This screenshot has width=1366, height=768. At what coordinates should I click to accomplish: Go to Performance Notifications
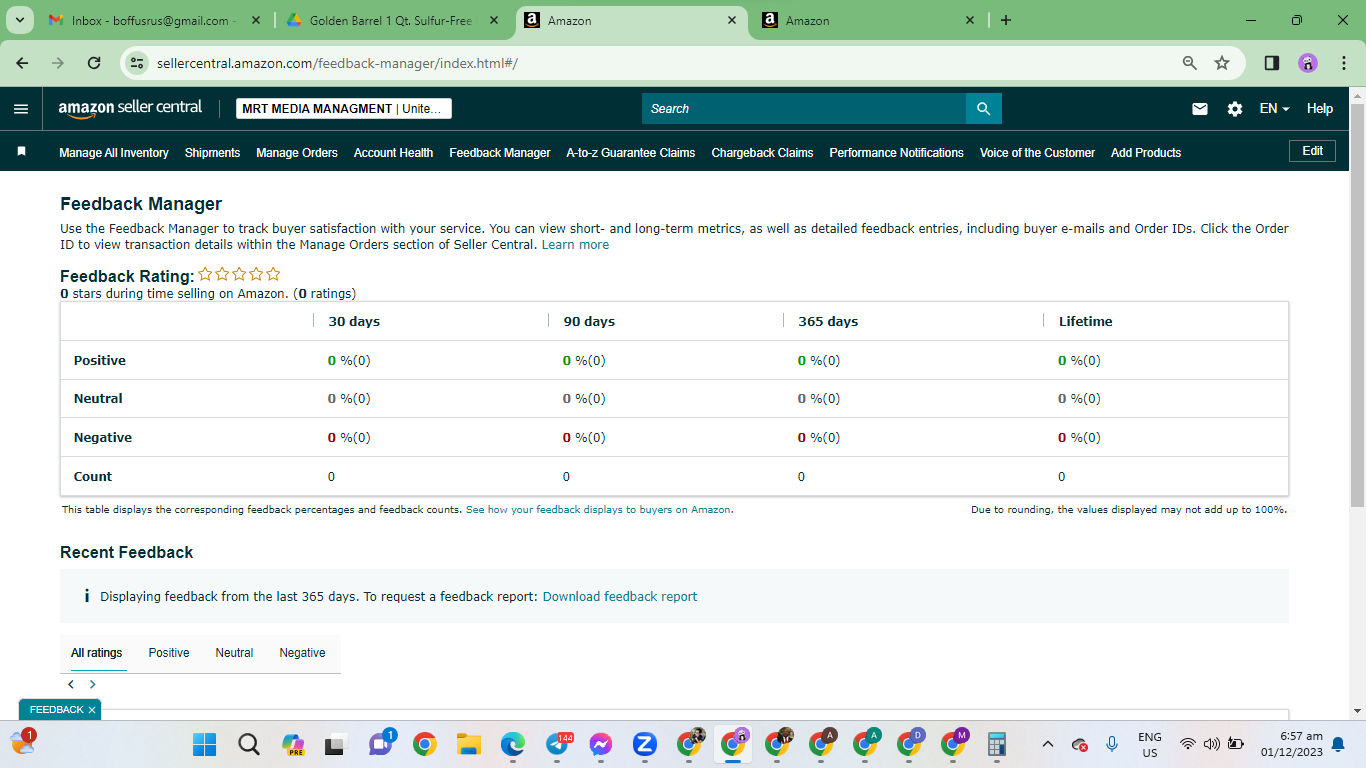897,153
